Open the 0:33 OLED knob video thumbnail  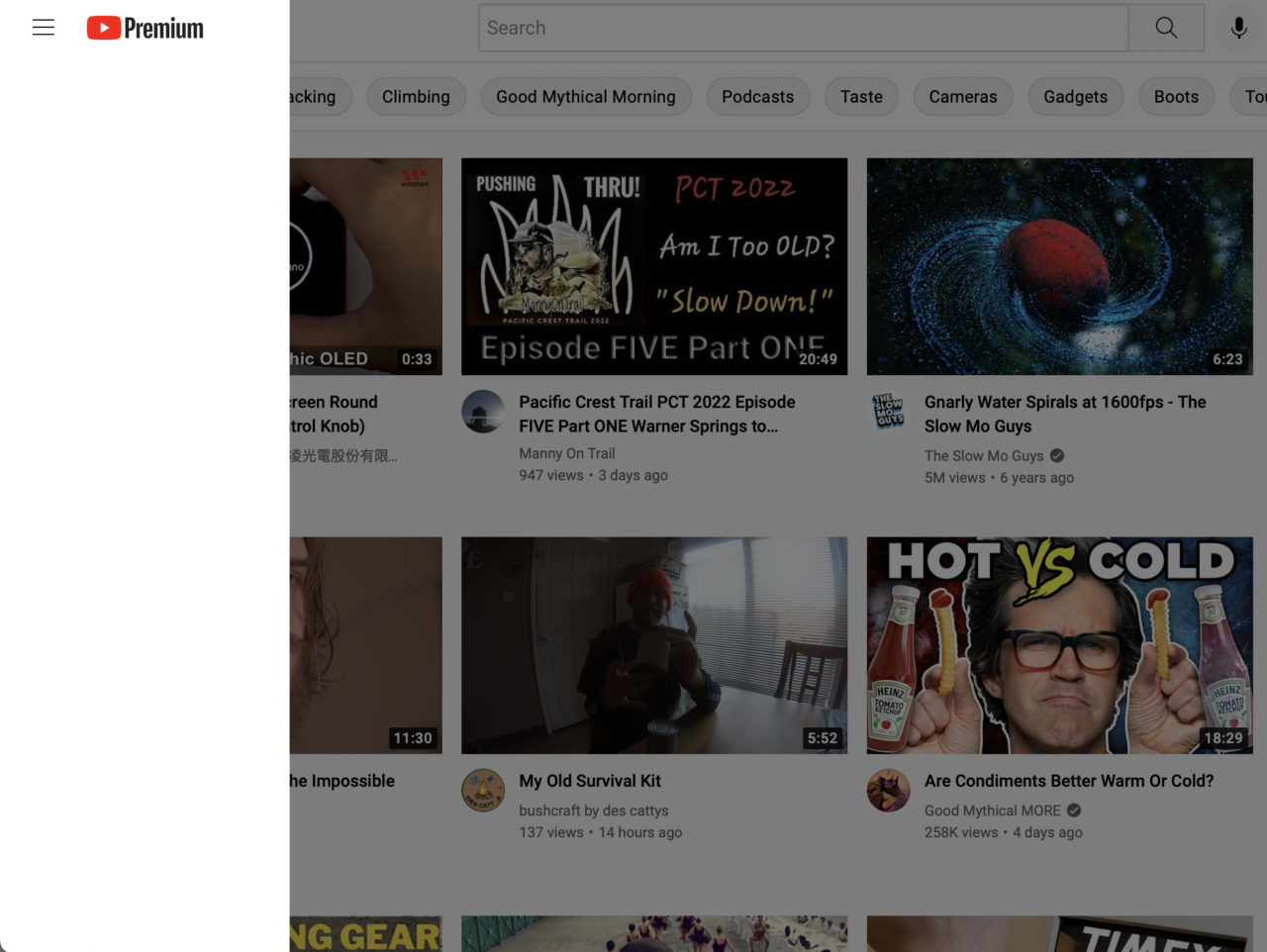366,266
